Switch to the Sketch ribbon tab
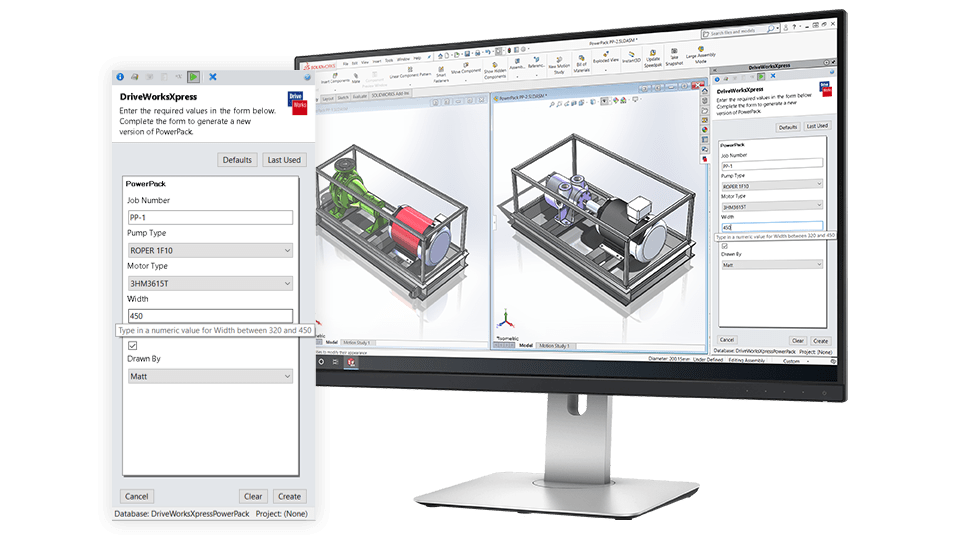Screen dimensions: 960x540 [x=343, y=97]
